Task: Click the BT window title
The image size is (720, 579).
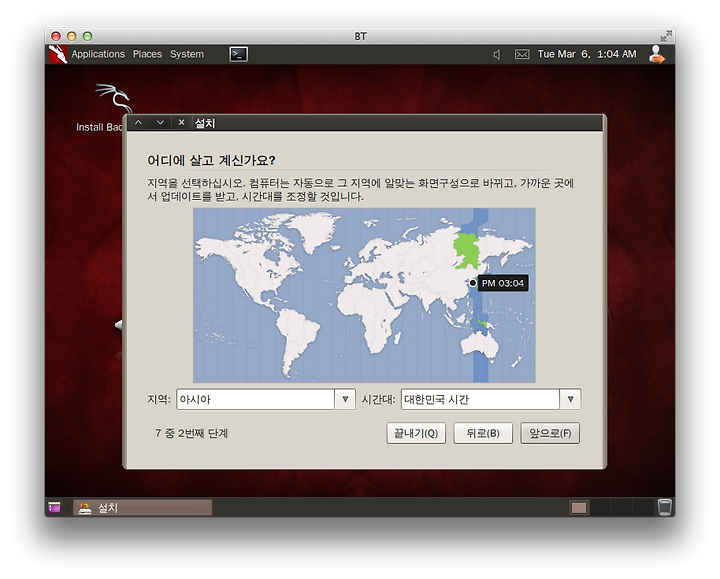Action: click(360, 36)
